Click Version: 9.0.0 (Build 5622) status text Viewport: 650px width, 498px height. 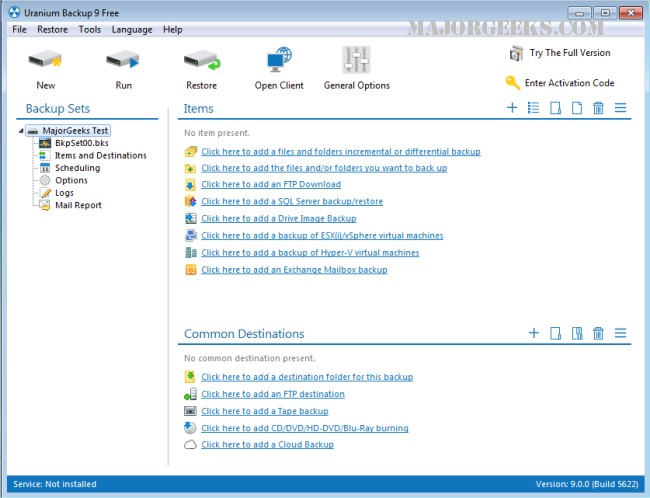click(x=587, y=484)
